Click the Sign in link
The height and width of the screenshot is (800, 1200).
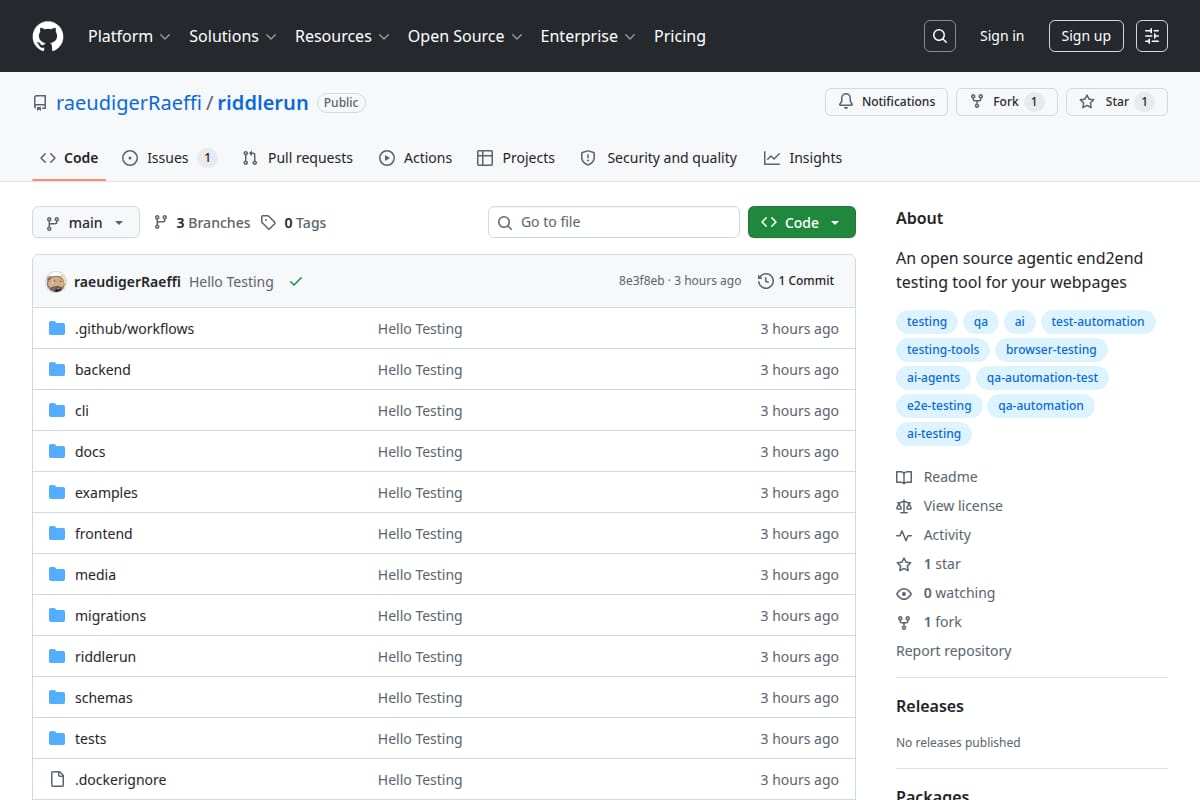1002,36
